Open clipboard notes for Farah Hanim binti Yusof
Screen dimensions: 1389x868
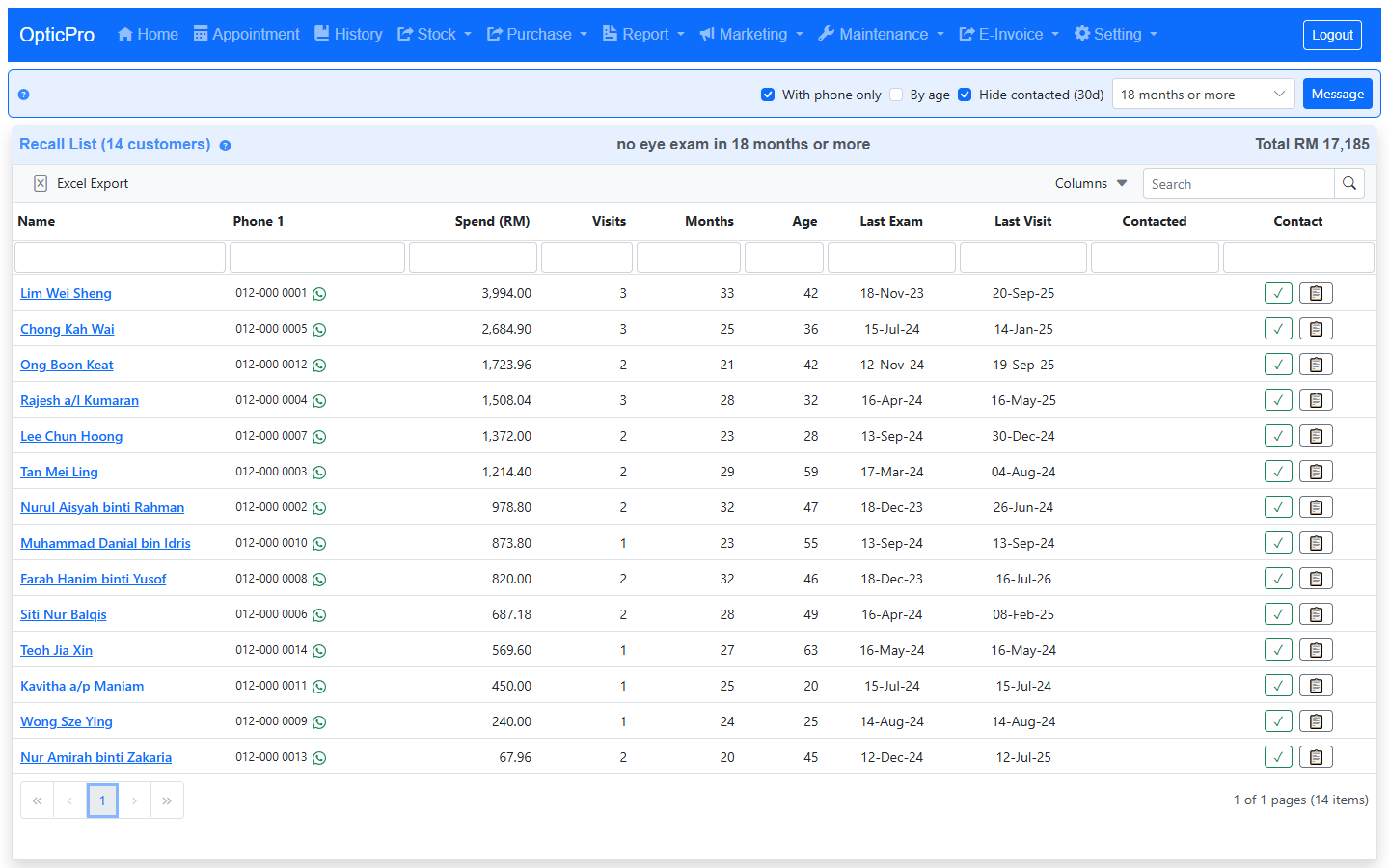(x=1316, y=579)
